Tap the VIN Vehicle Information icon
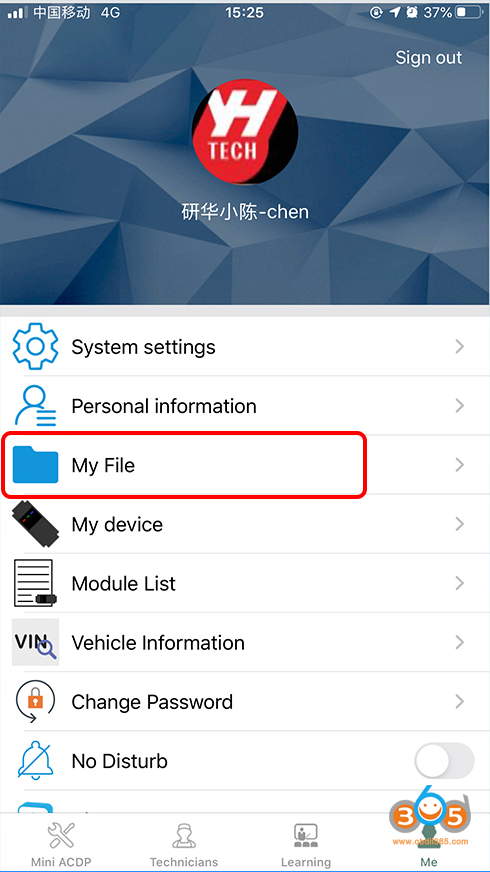490x872 pixels. [35, 642]
